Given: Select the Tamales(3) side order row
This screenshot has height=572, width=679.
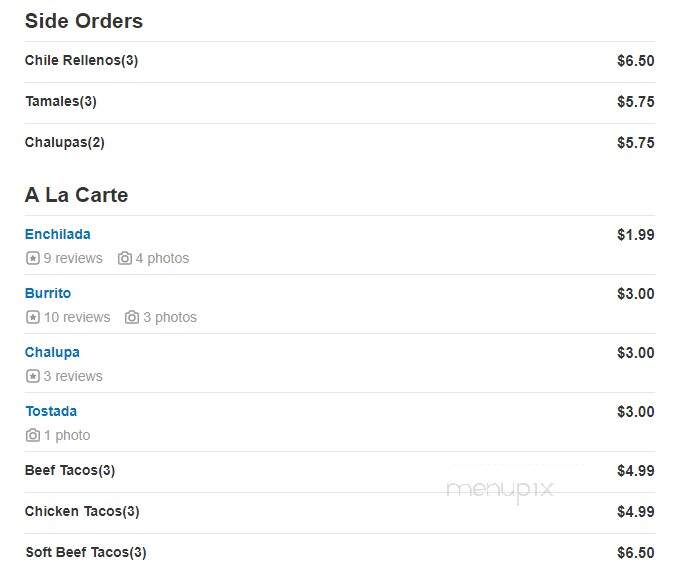Looking at the screenshot, I should [x=340, y=103].
